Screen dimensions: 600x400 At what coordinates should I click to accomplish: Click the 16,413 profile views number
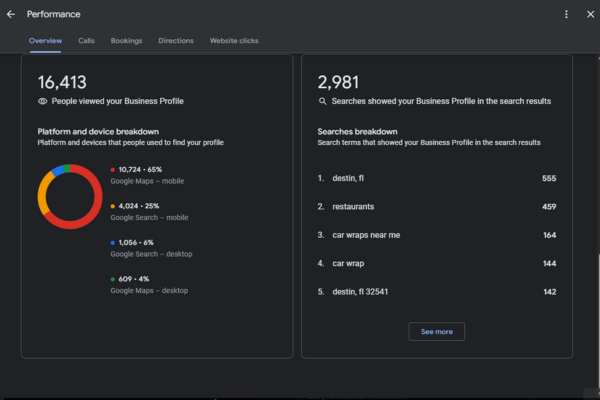point(62,82)
